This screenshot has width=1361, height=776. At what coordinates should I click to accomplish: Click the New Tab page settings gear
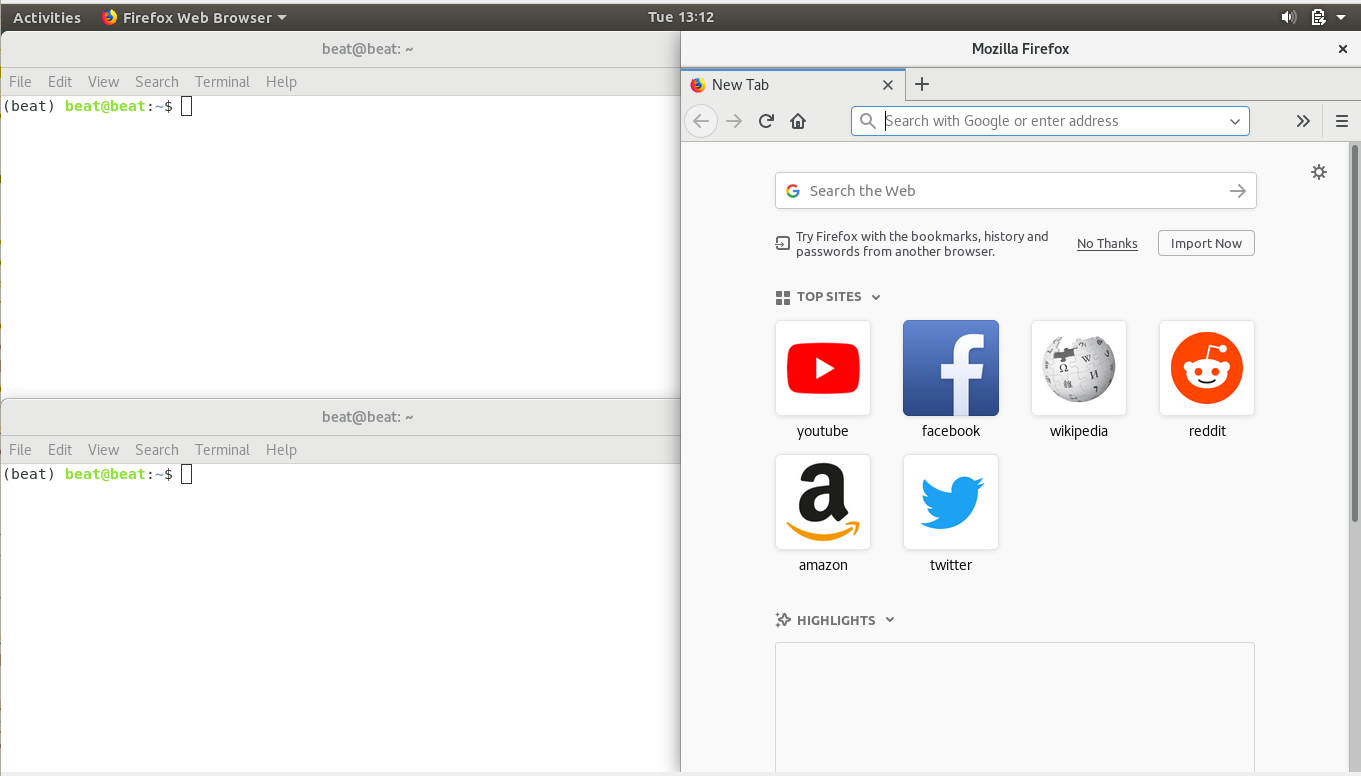pyautogui.click(x=1319, y=172)
